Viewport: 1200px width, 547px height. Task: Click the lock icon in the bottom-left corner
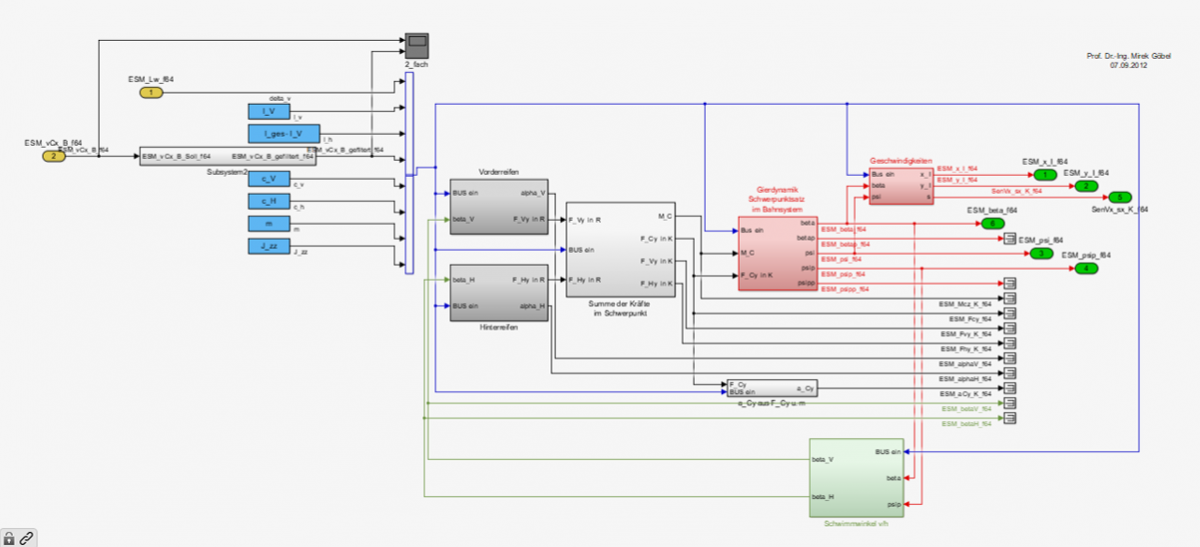(10, 538)
